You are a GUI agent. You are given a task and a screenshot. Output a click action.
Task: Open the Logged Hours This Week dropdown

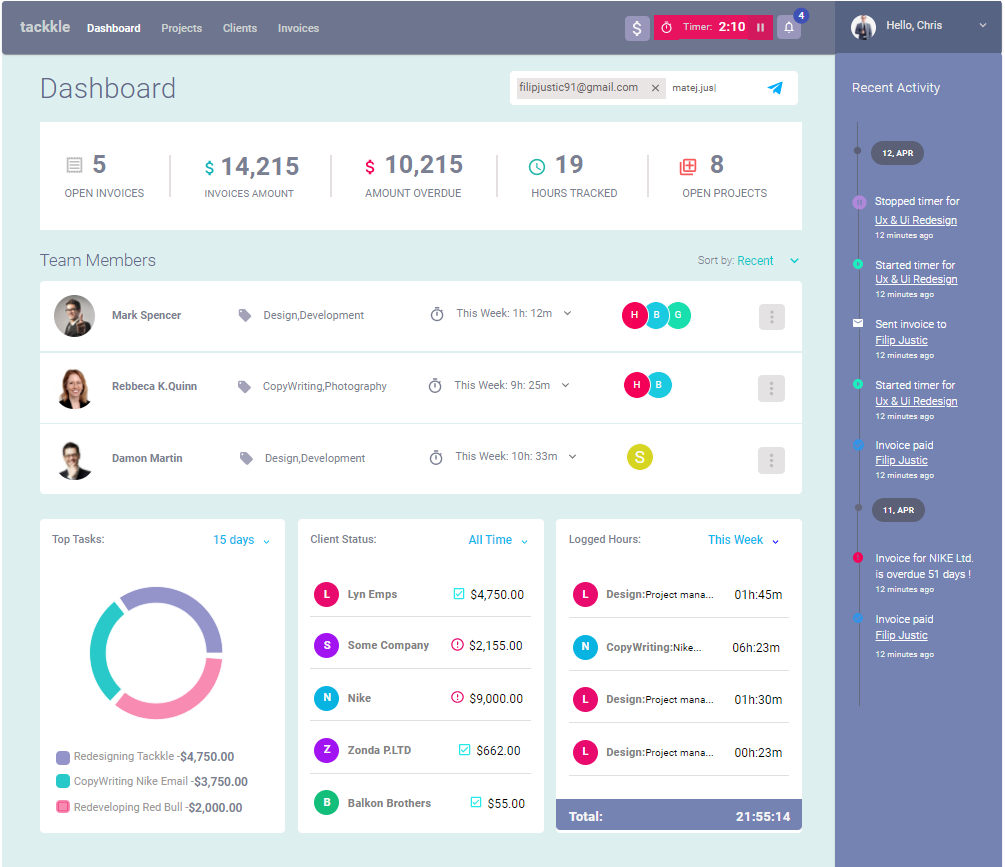(743, 540)
